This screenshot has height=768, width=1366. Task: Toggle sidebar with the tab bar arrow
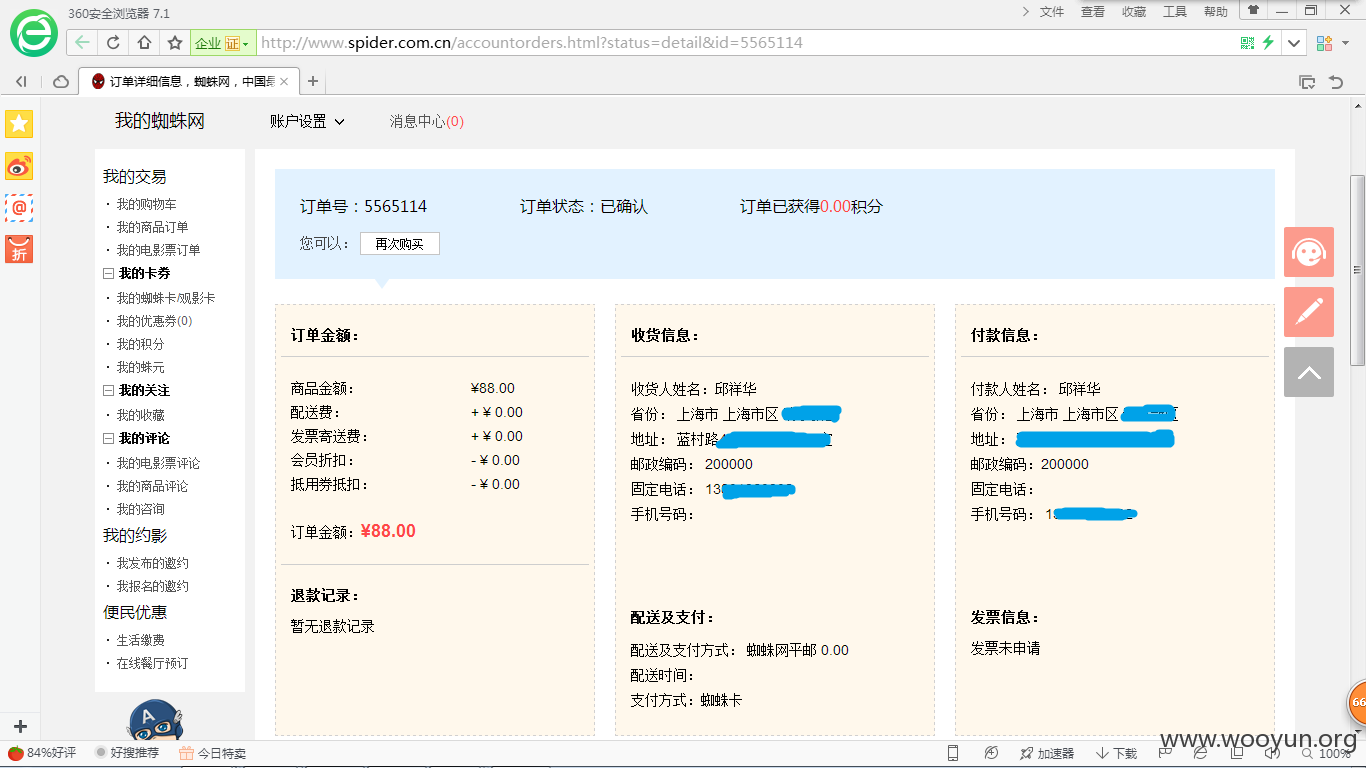21,82
